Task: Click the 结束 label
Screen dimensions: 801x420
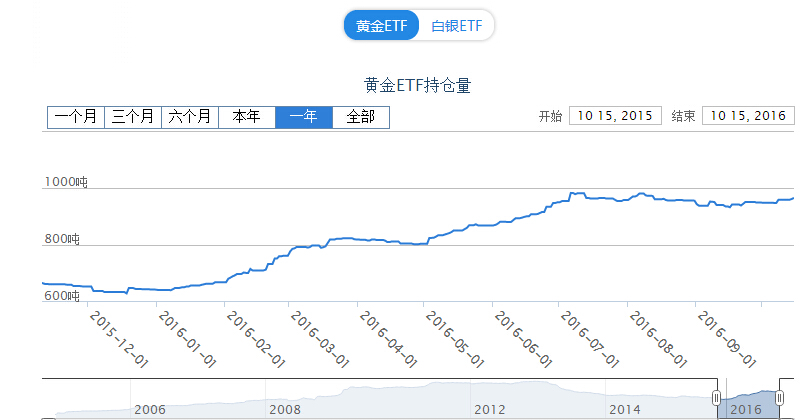Action: point(684,116)
